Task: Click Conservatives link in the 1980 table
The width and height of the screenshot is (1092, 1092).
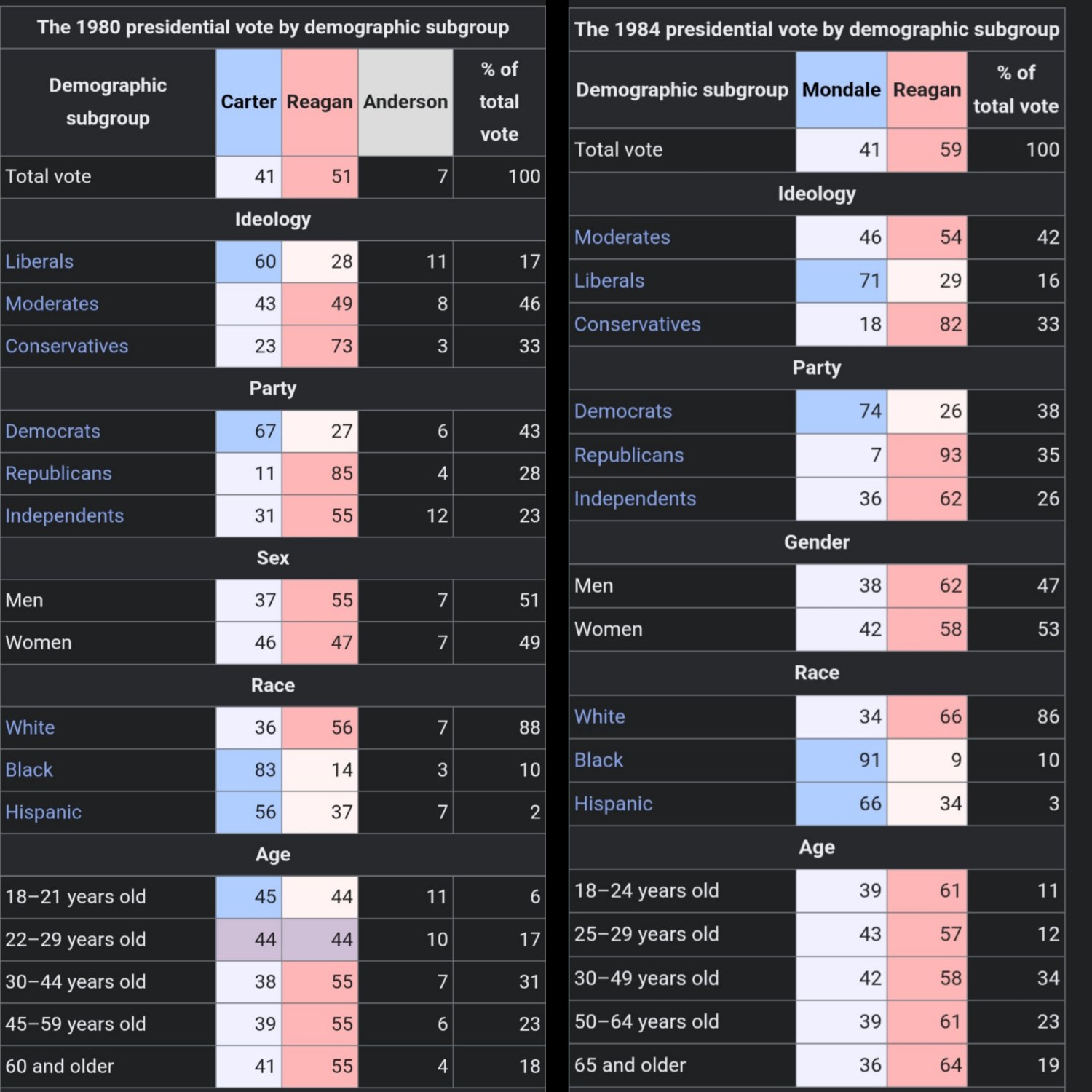Action: click(67, 346)
